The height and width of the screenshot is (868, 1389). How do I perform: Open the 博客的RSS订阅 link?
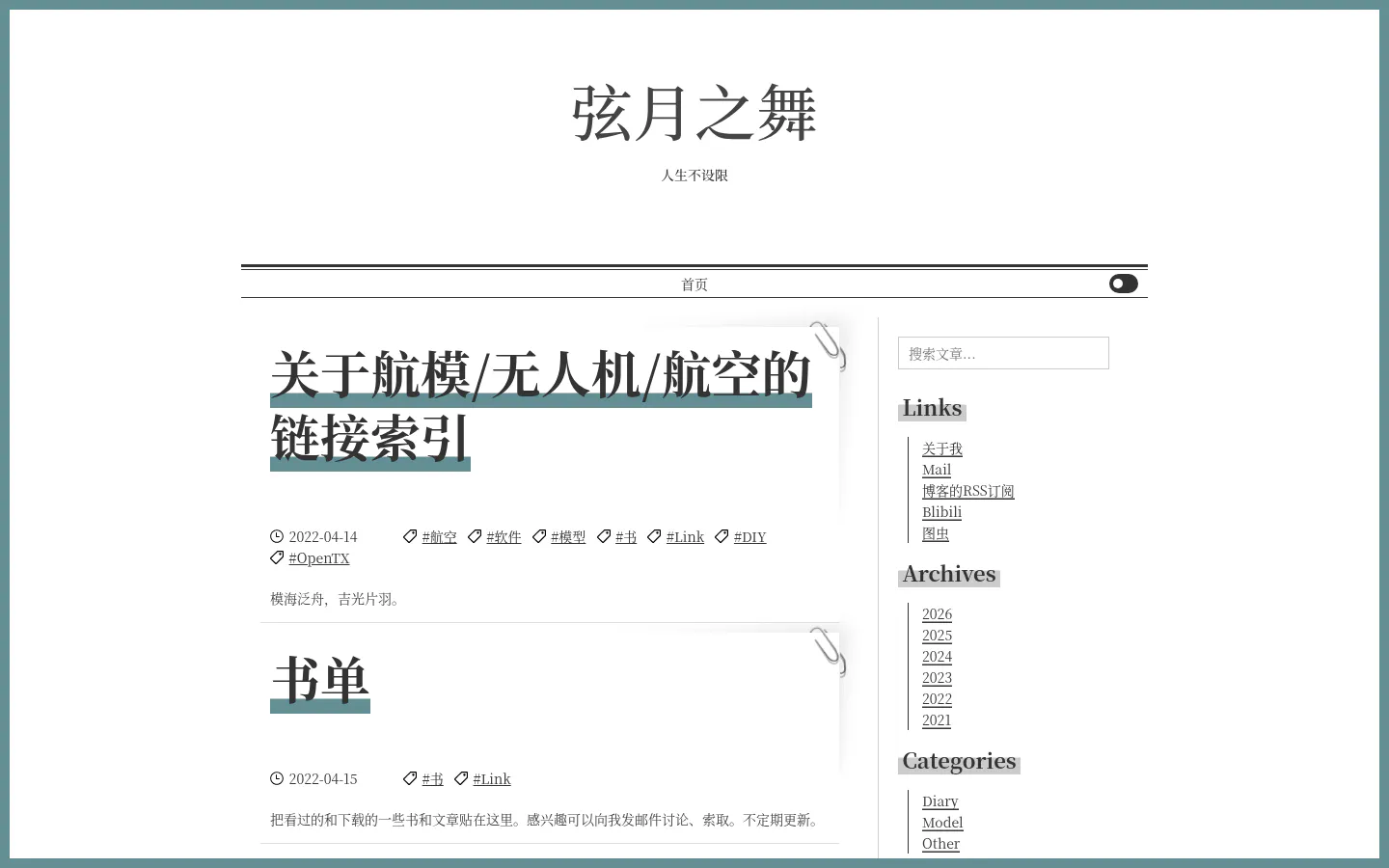tap(968, 491)
